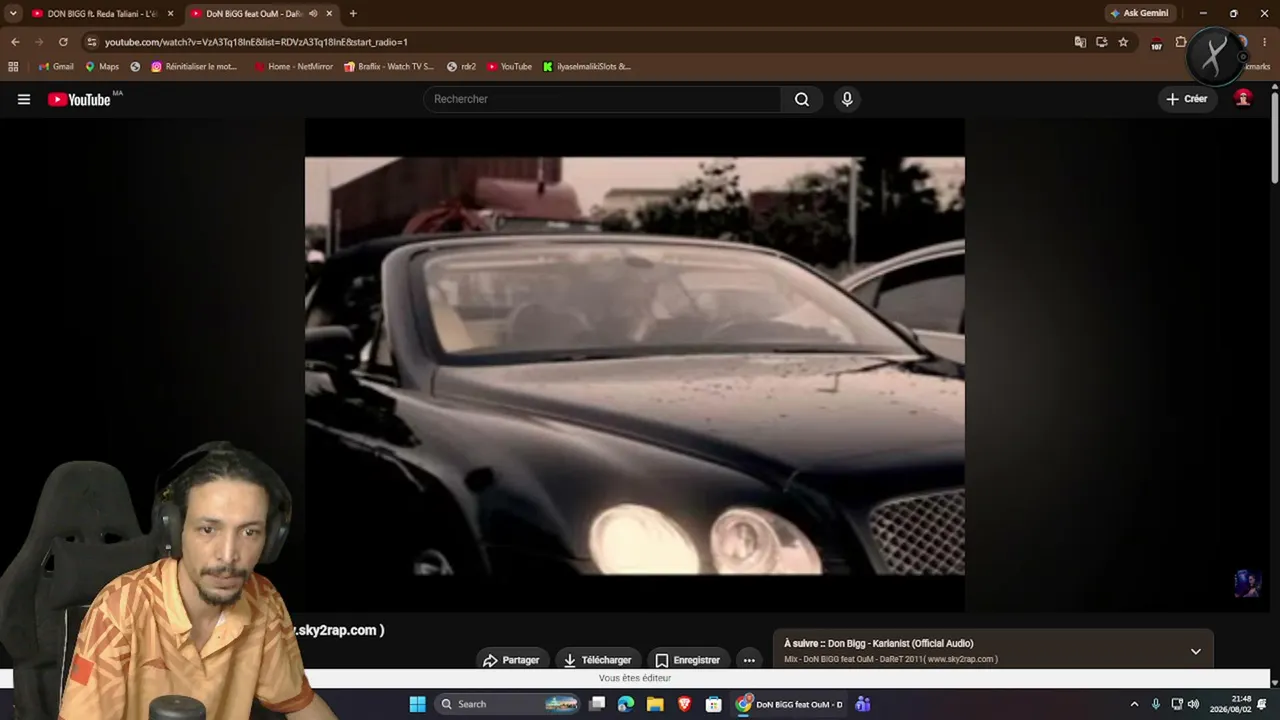This screenshot has width=1280, height=720.
Task: Expand the À suivre playlist panel
Action: (x=1196, y=651)
